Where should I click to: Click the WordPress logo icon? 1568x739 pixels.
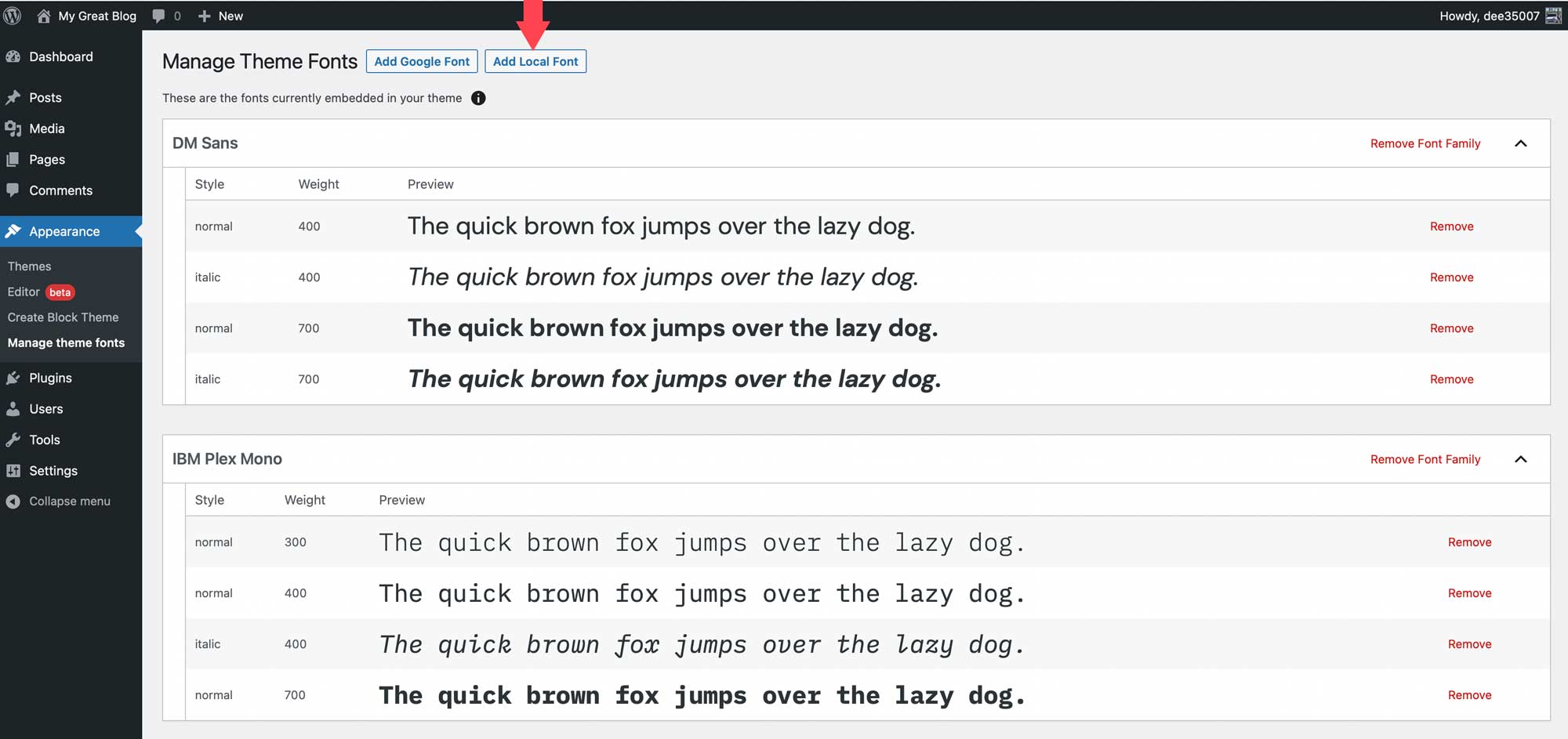[12, 15]
